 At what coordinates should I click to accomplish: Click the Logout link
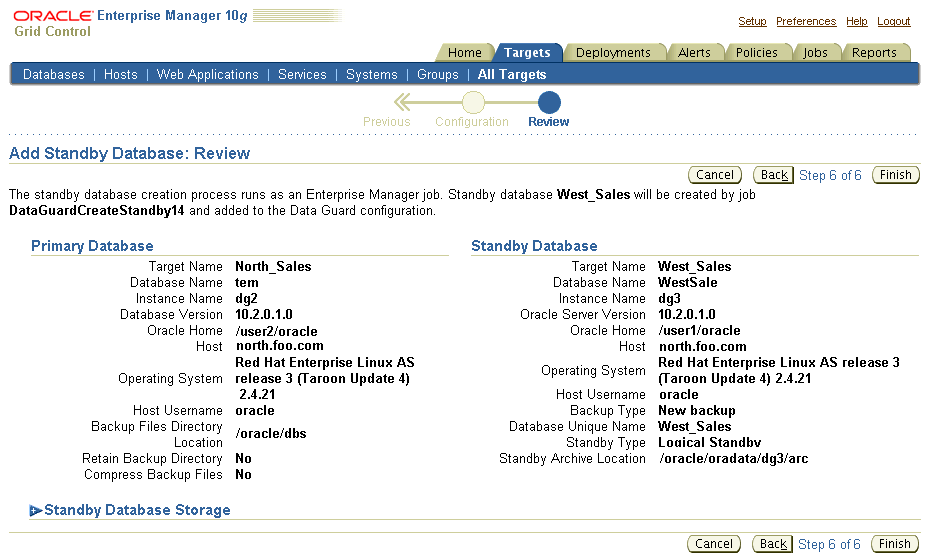point(893,22)
